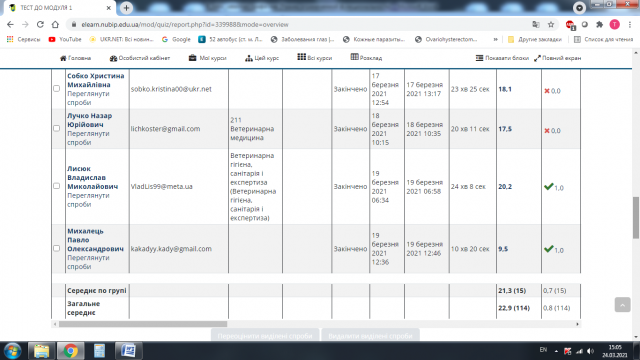Open the extensions puzzle icon

pos(599,24)
